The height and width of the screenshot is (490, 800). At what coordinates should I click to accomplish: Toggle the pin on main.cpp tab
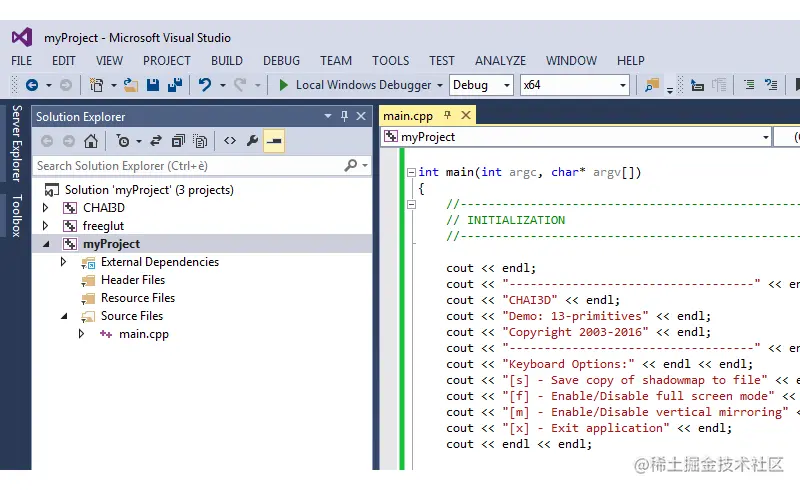coord(447,115)
